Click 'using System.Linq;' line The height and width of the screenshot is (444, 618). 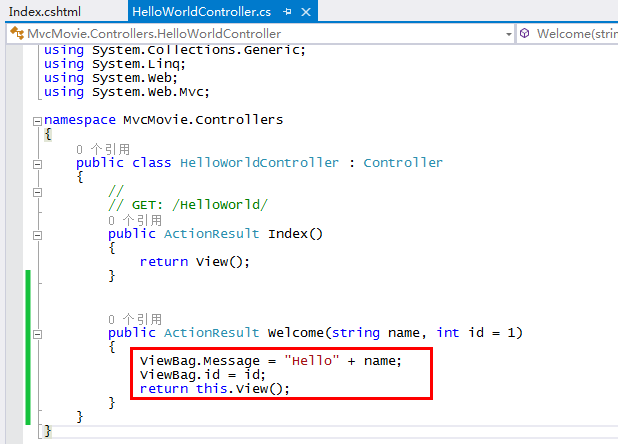pos(115,64)
